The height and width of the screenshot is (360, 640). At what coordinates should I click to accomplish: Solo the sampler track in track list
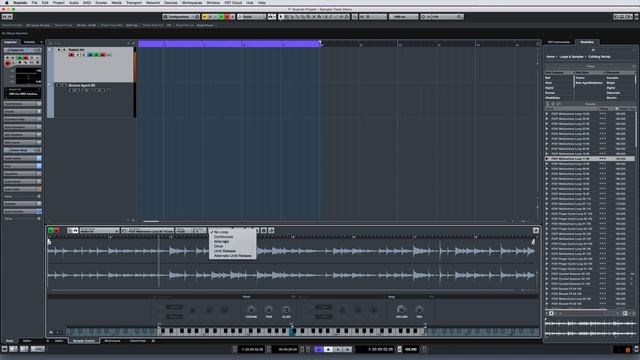[x=64, y=50]
